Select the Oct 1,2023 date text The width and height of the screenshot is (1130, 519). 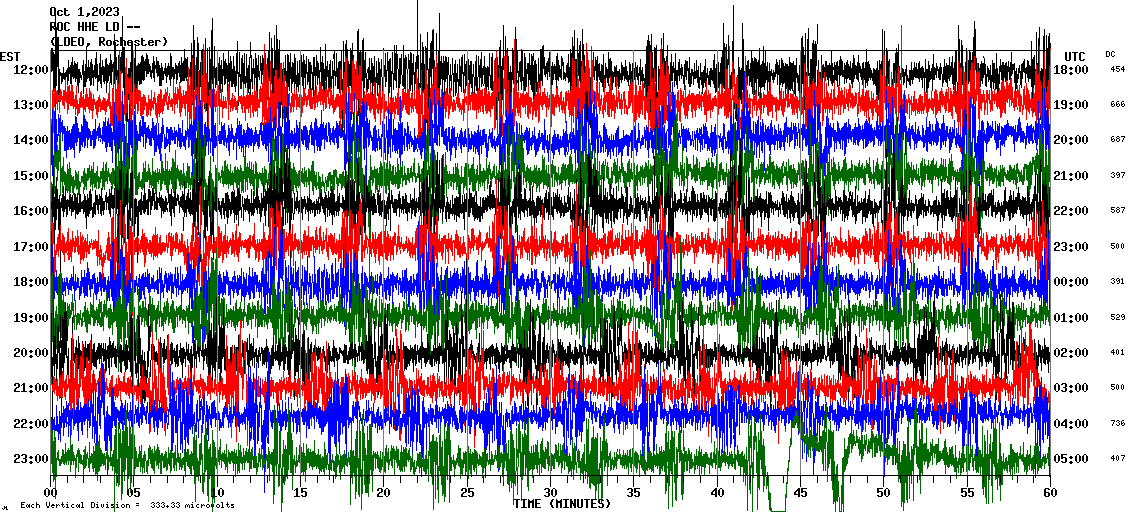[x=84, y=12]
